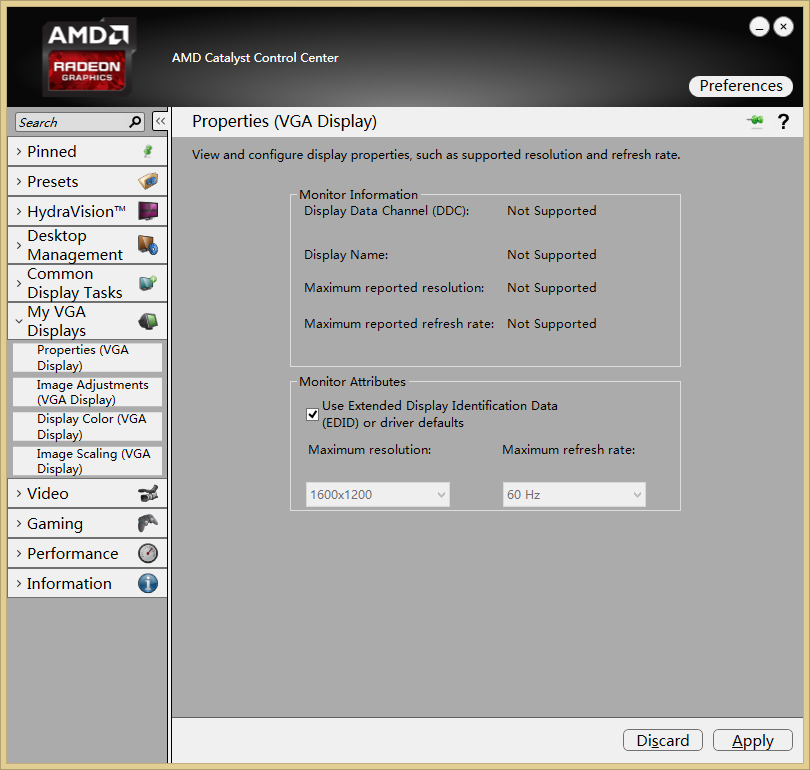This screenshot has width=810, height=770.
Task: Click the Display Name label
Action: 346,255
